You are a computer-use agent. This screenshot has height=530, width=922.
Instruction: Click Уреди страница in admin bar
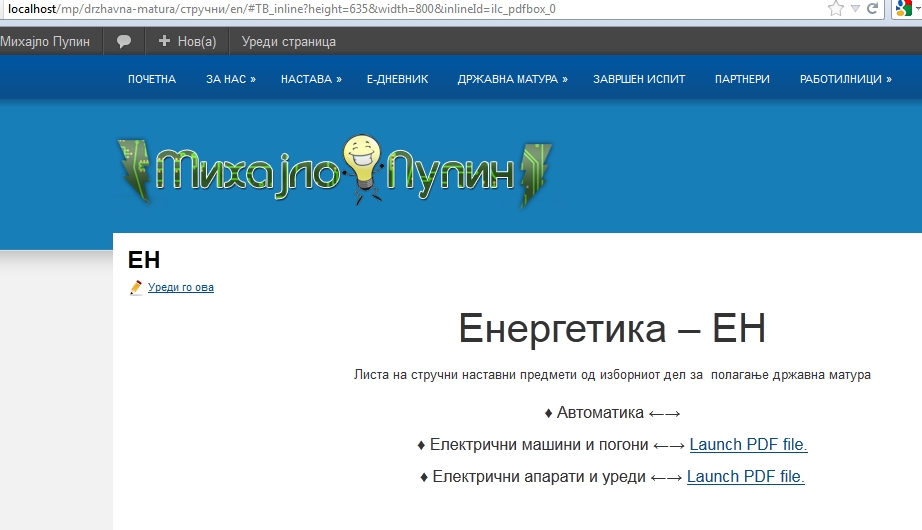click(x=288, y=42)
